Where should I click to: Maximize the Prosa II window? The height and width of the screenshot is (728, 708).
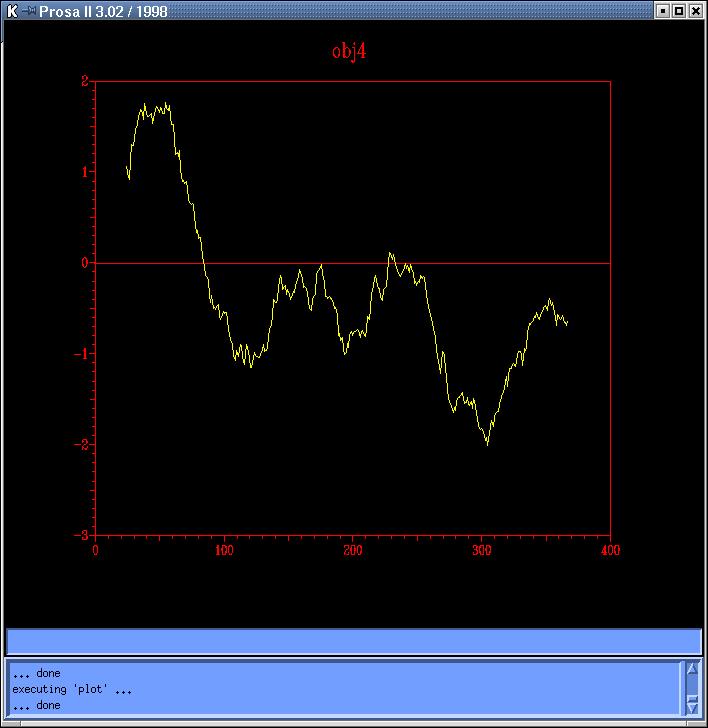[x=679, y=11]
